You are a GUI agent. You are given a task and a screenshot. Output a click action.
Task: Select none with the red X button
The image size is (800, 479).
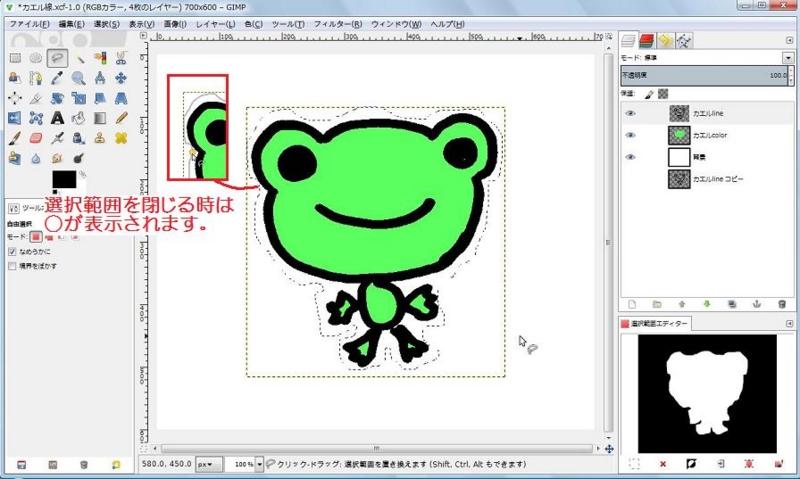pos(662,464)
